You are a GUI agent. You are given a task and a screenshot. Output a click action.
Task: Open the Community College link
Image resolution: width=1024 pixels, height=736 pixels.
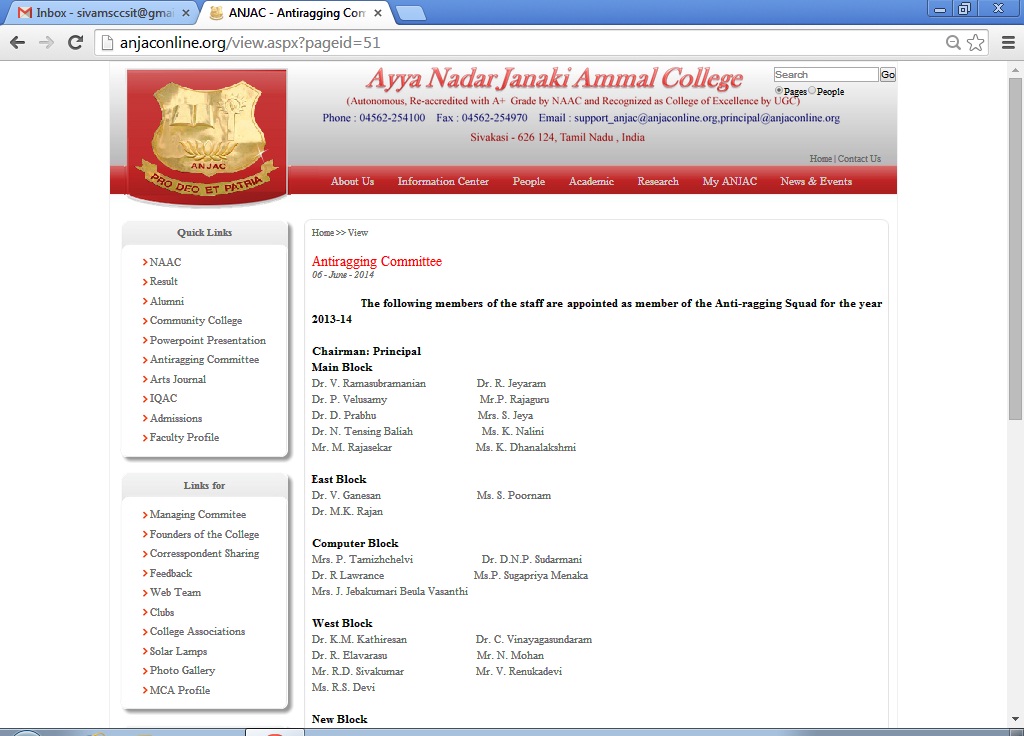pyautogui.click(x=196, y=321)
